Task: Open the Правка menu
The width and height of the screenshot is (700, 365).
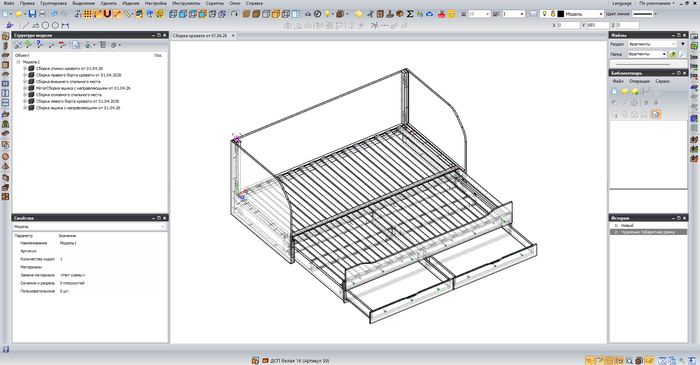Action: (x=27, y=3)
